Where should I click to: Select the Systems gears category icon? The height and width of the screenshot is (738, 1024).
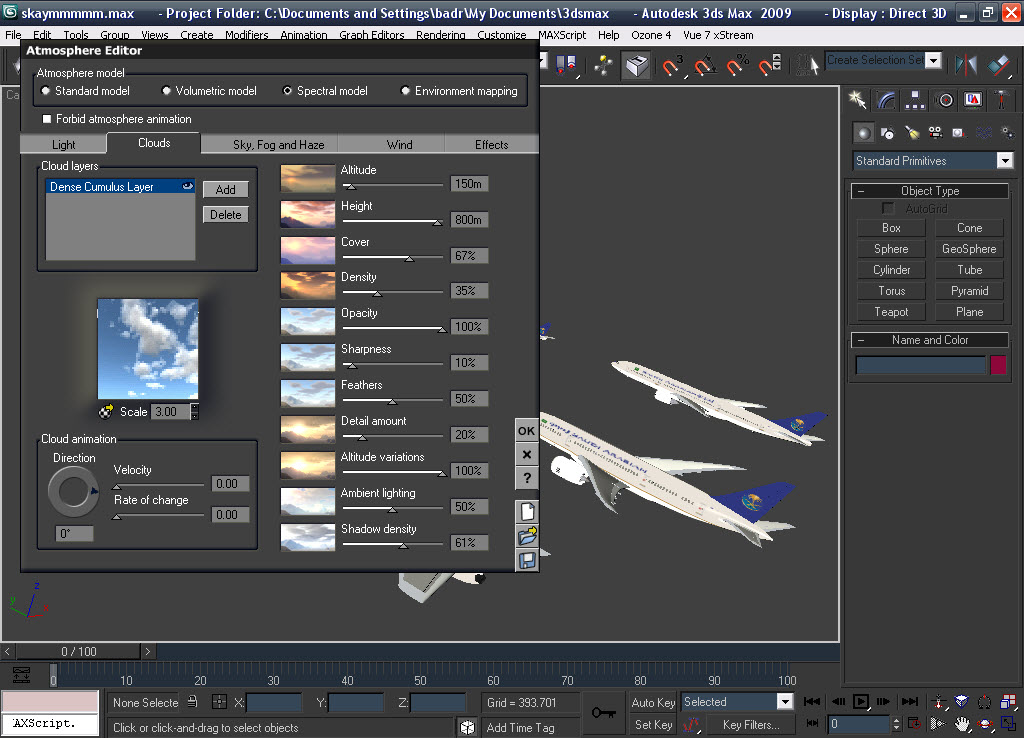1008,133
